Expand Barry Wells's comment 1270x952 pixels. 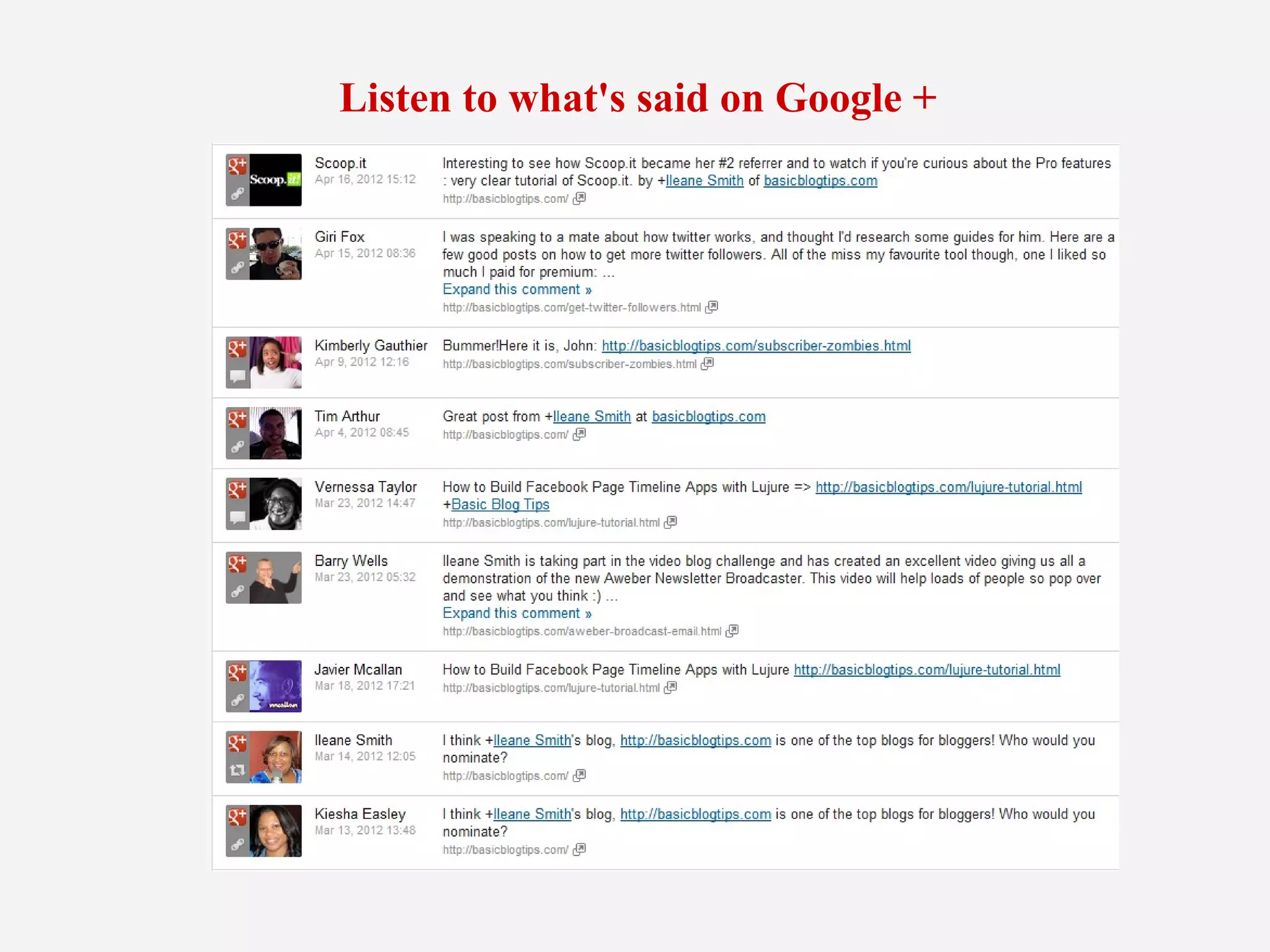517,613
